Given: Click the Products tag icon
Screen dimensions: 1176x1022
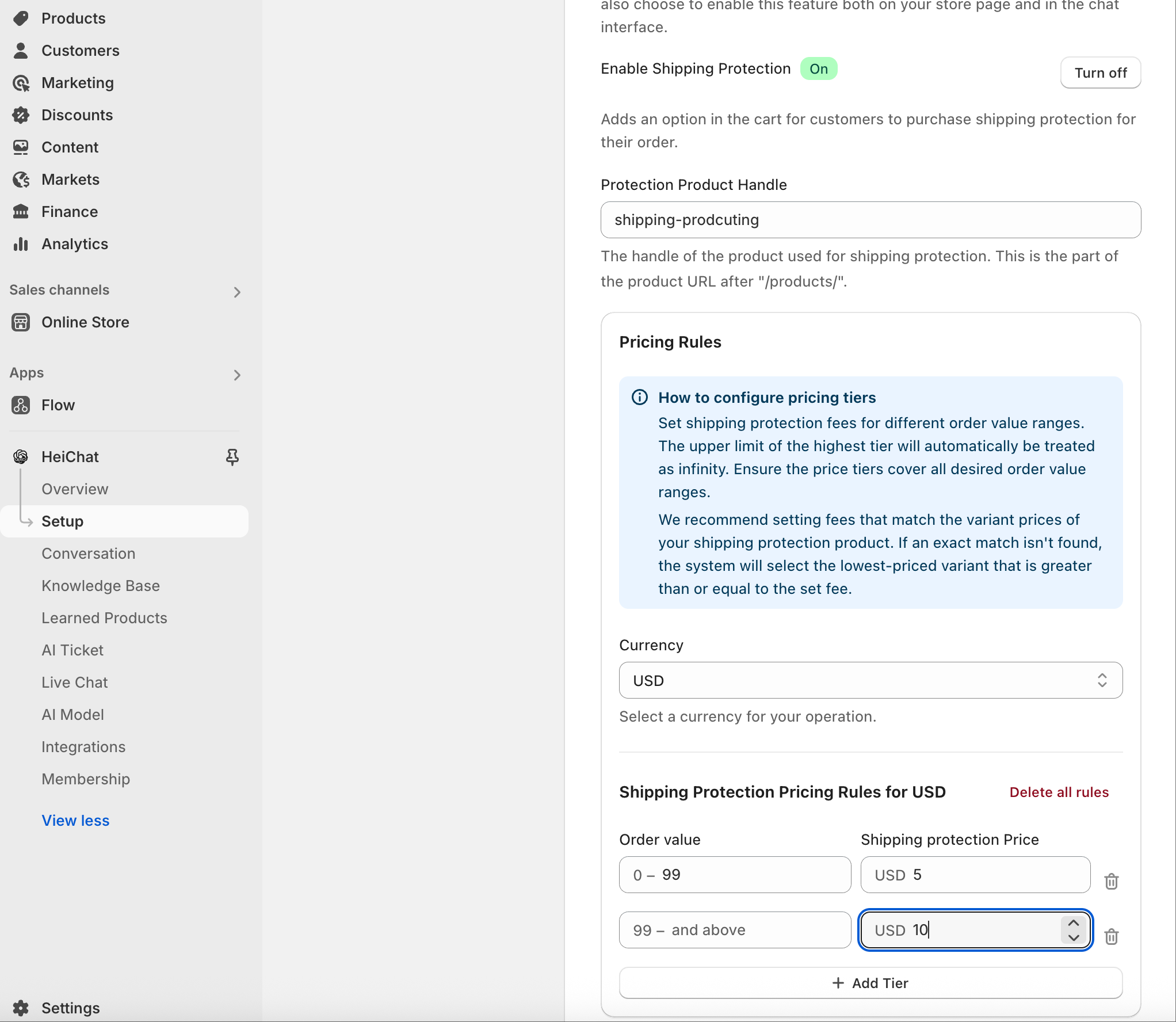Looking at the screenshot, I should [21, 18].
